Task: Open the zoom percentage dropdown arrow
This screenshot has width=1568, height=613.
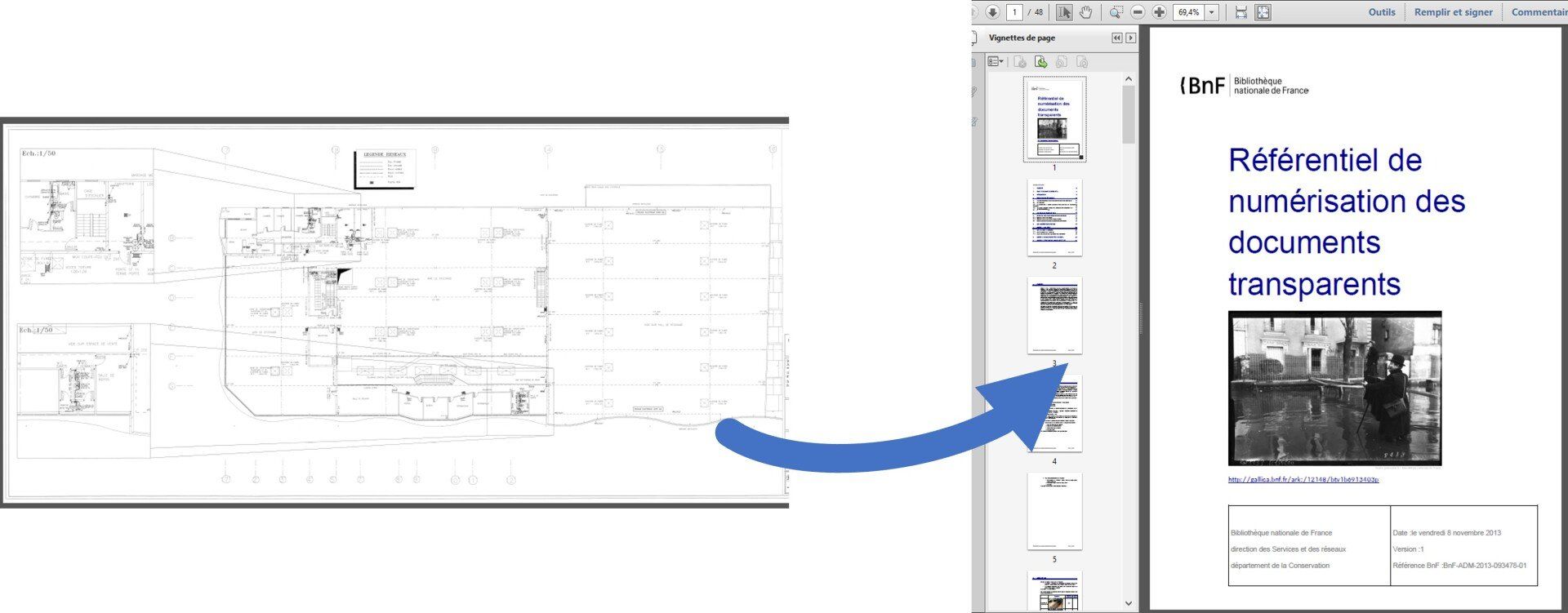Action: click(1212, 12)
